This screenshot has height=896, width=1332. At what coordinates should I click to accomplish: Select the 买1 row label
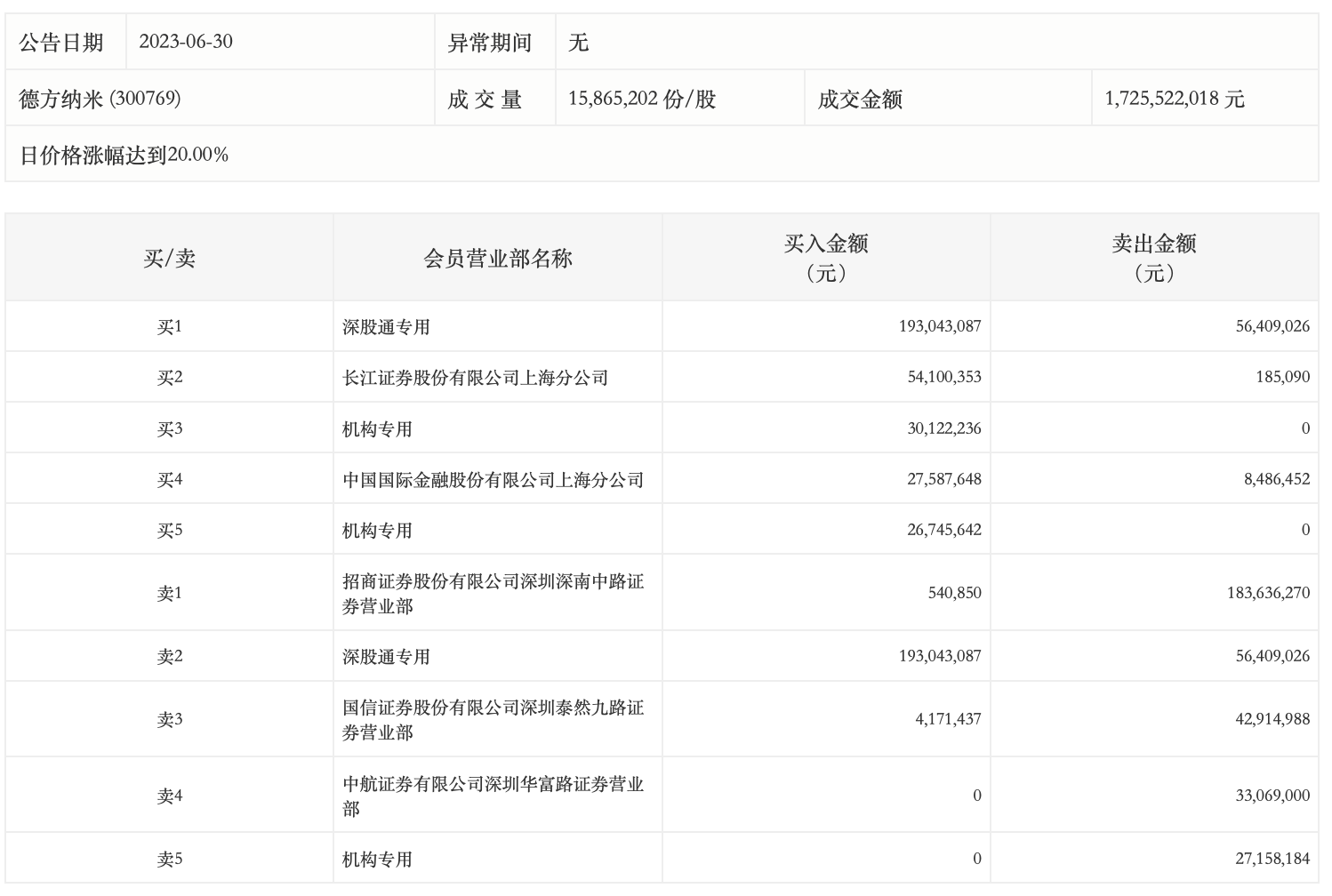pos(169,326)
